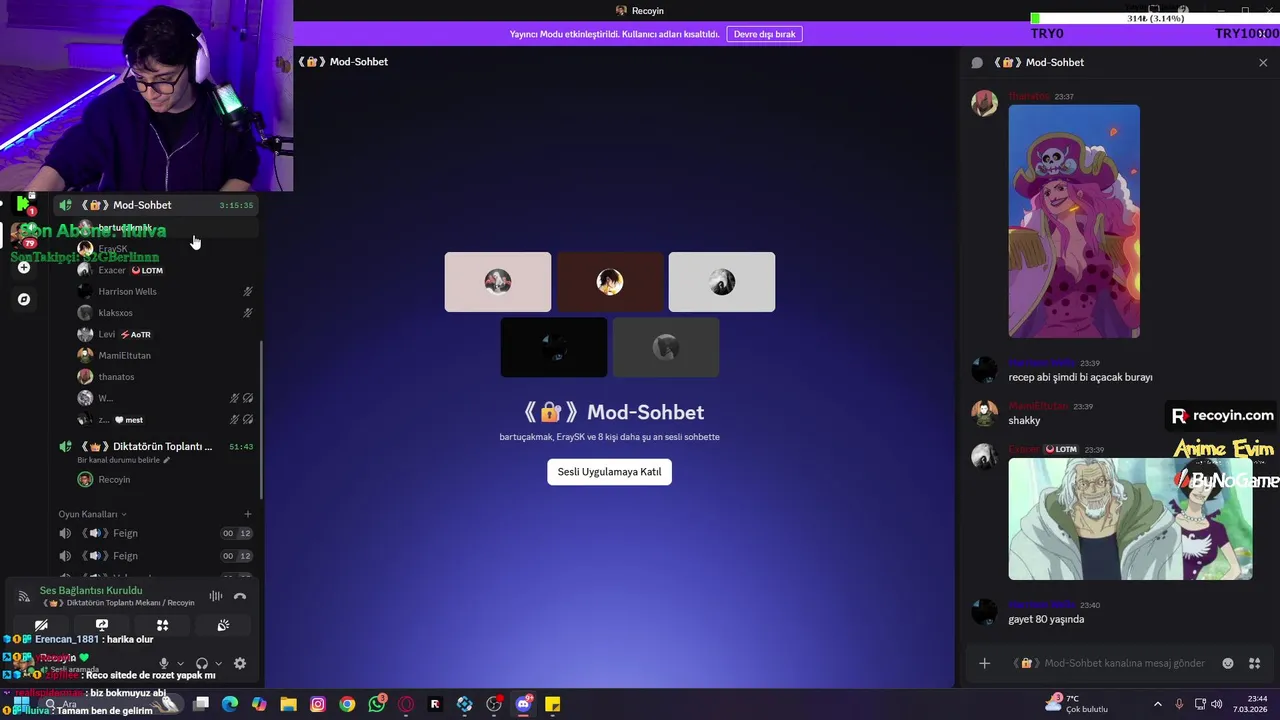Click Sesli Uygulamaya Katıl button

click(x=609, y=472)
